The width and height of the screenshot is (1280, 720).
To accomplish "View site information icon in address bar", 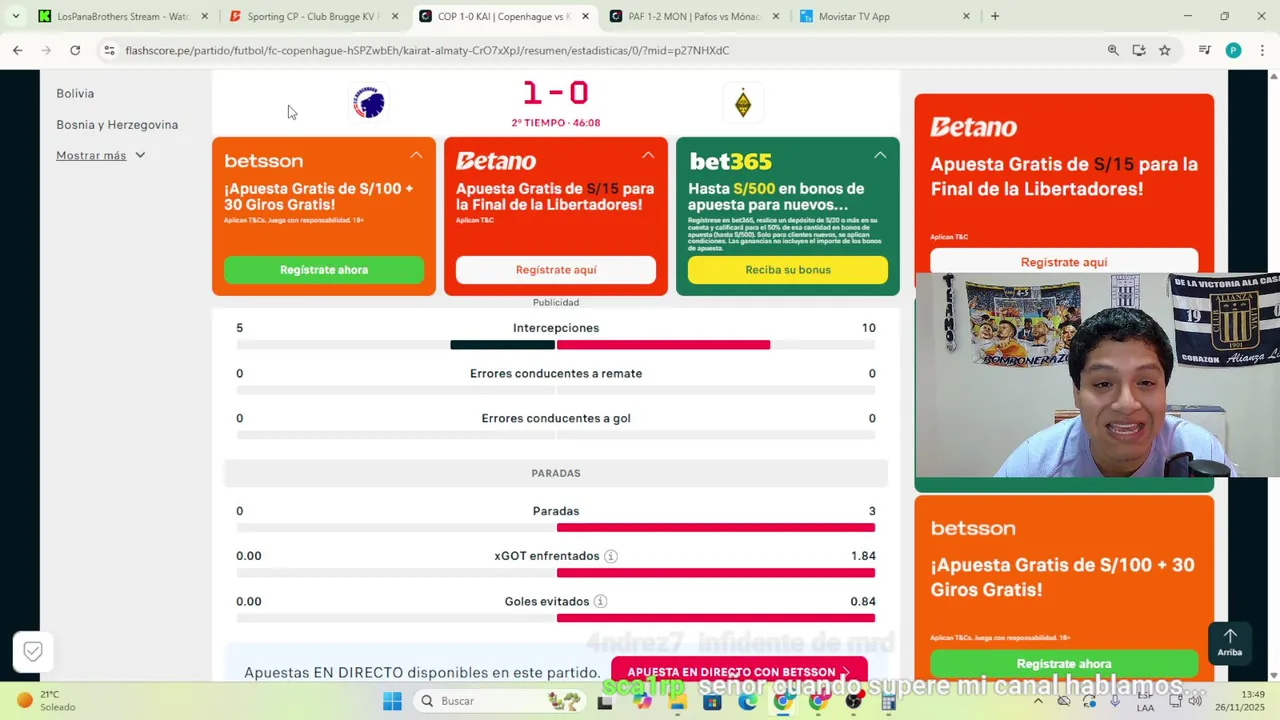I will 109,50.
